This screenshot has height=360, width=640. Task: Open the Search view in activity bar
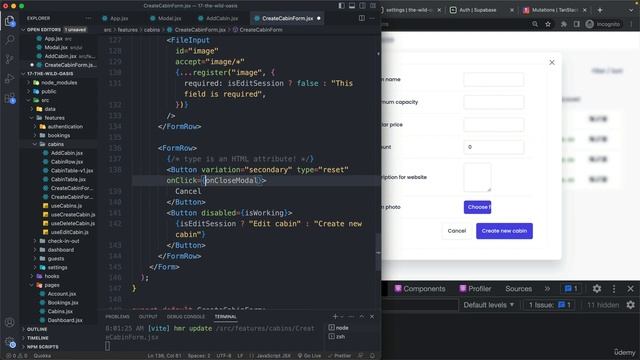coord(9,40)
